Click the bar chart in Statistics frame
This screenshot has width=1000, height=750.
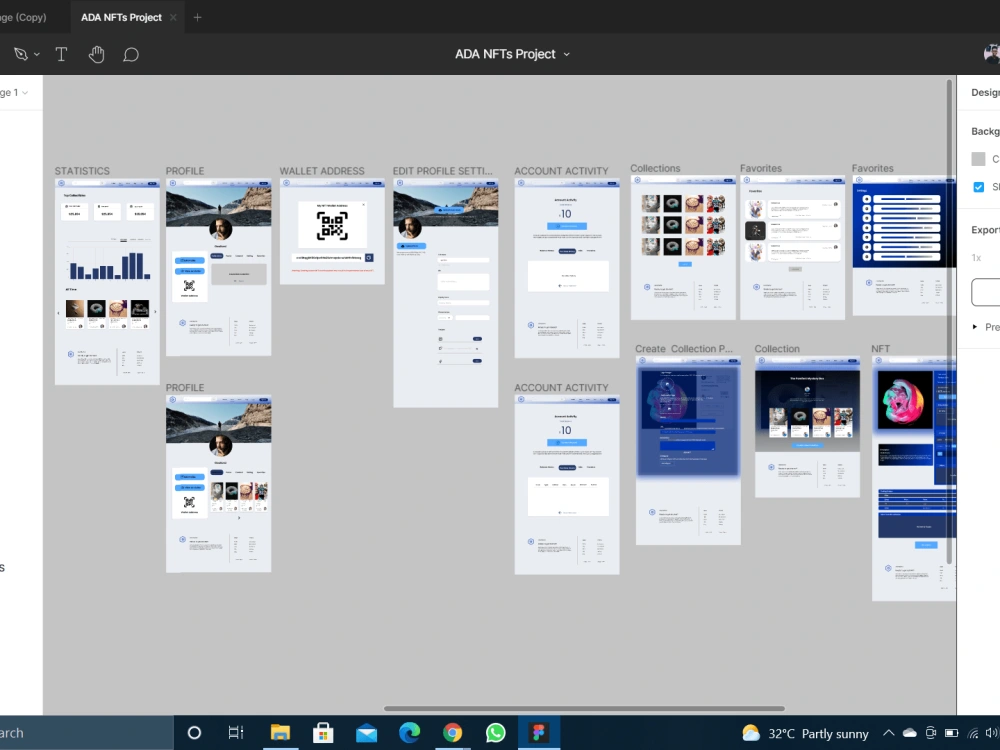110,265
